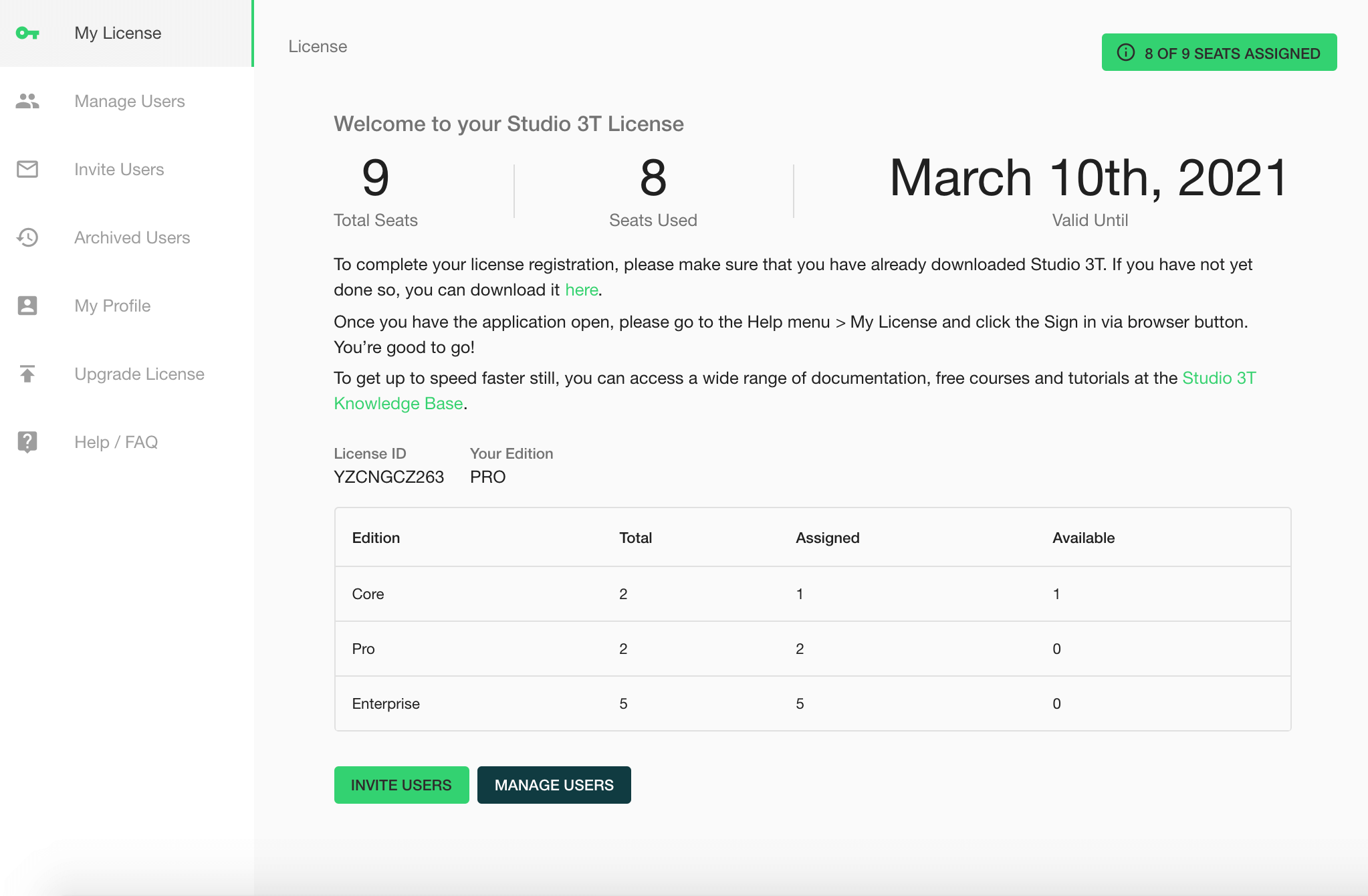The width and height of the screenshot is (1368, 896).
Task: Open My Profile from the sidebar
Action: (x=112, y=306)
